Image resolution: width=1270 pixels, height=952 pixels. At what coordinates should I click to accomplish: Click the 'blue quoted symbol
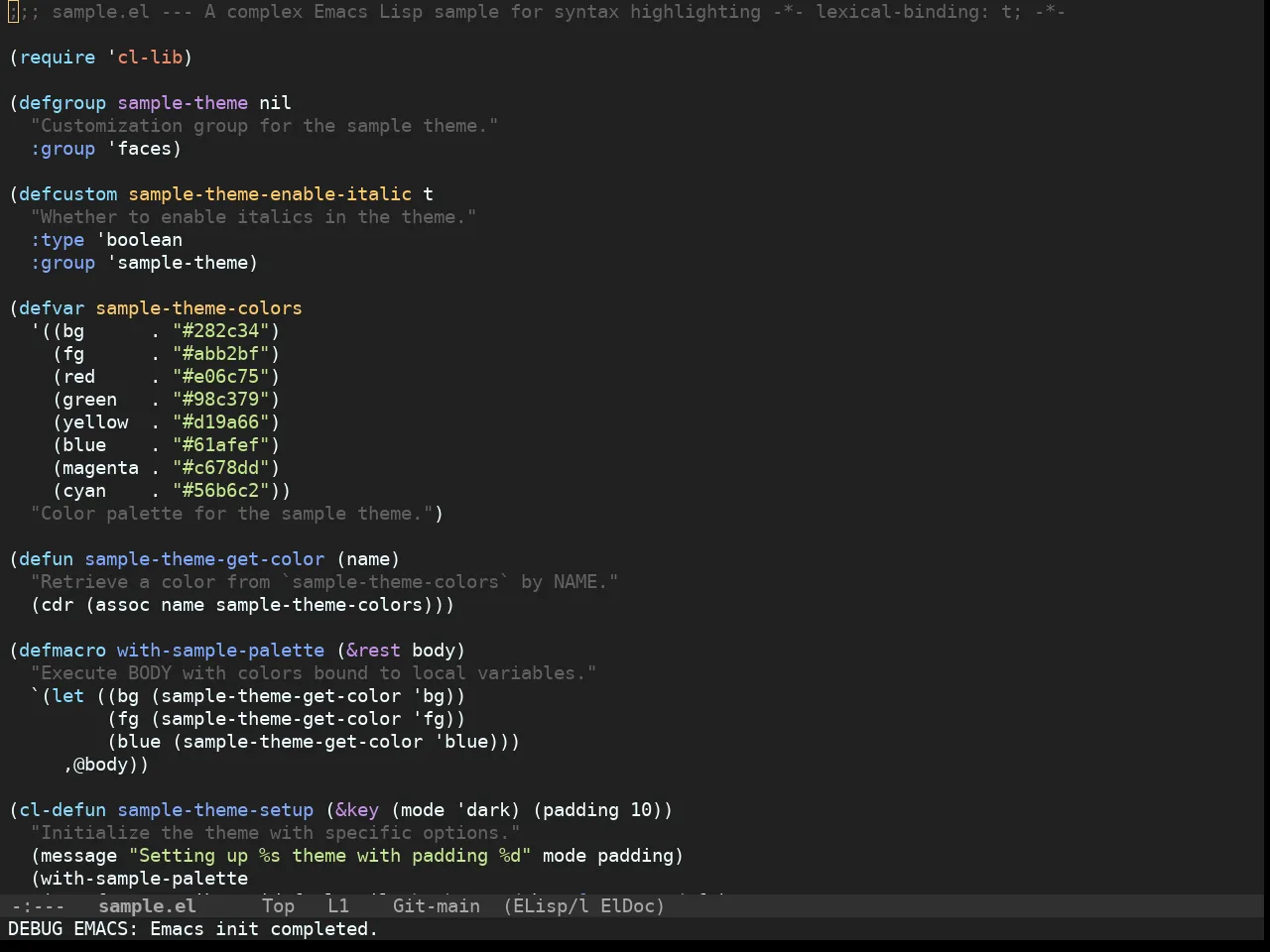click(461, 742)
